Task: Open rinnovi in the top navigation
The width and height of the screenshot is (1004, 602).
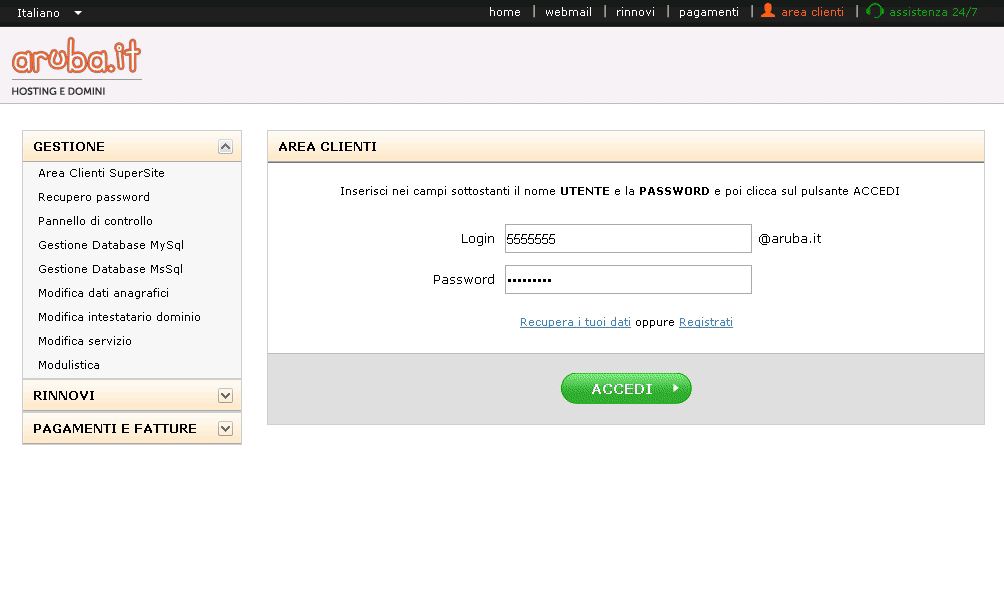Action: point(635,12)
